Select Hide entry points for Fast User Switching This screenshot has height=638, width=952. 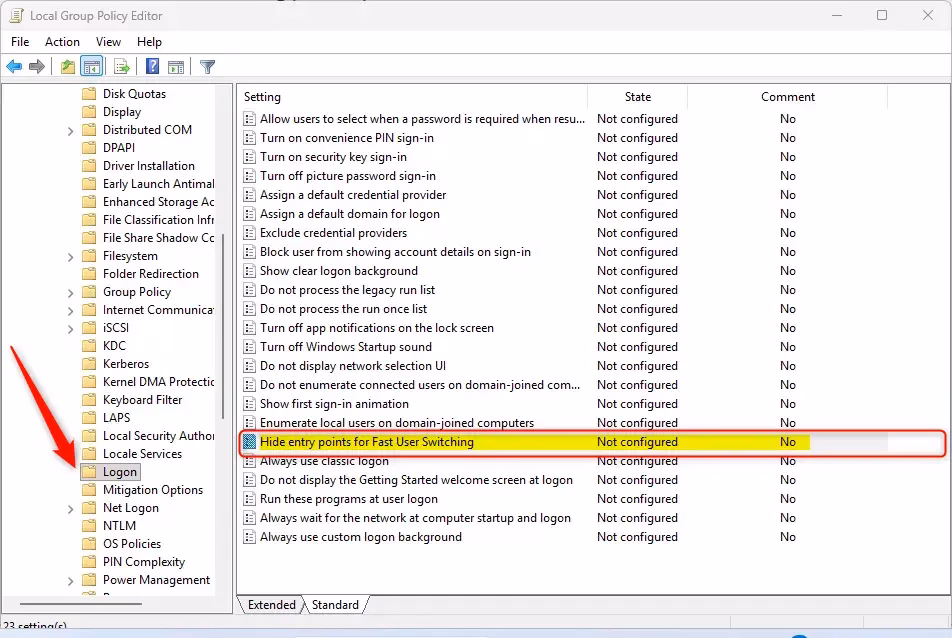tap(366, 442)
